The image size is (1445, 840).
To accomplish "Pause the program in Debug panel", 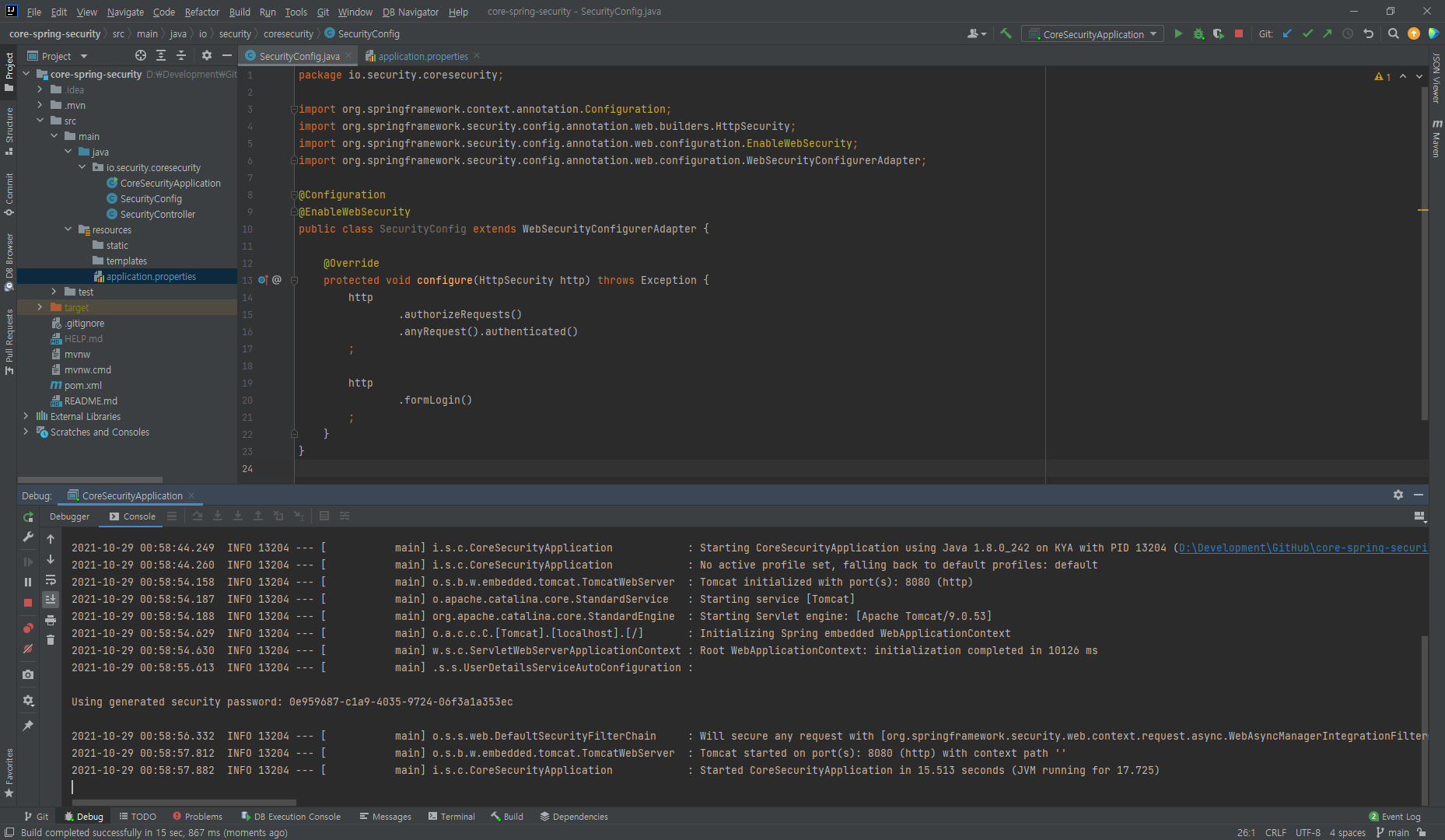I will coord(28,582).
